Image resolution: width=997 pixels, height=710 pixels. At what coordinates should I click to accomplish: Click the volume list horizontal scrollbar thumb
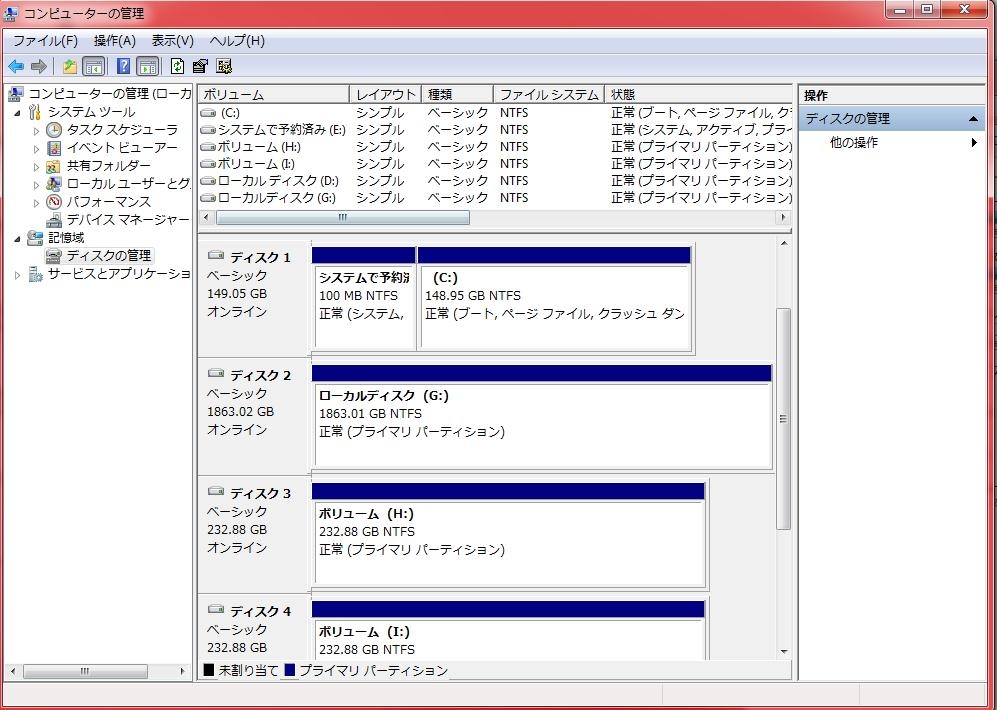point(343,217)
